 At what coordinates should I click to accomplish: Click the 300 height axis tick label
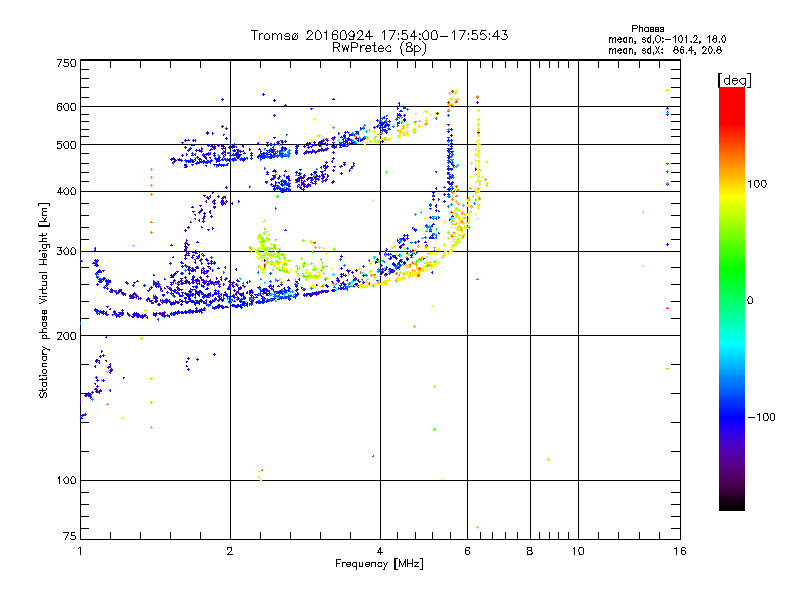click(x=66, y=251)
